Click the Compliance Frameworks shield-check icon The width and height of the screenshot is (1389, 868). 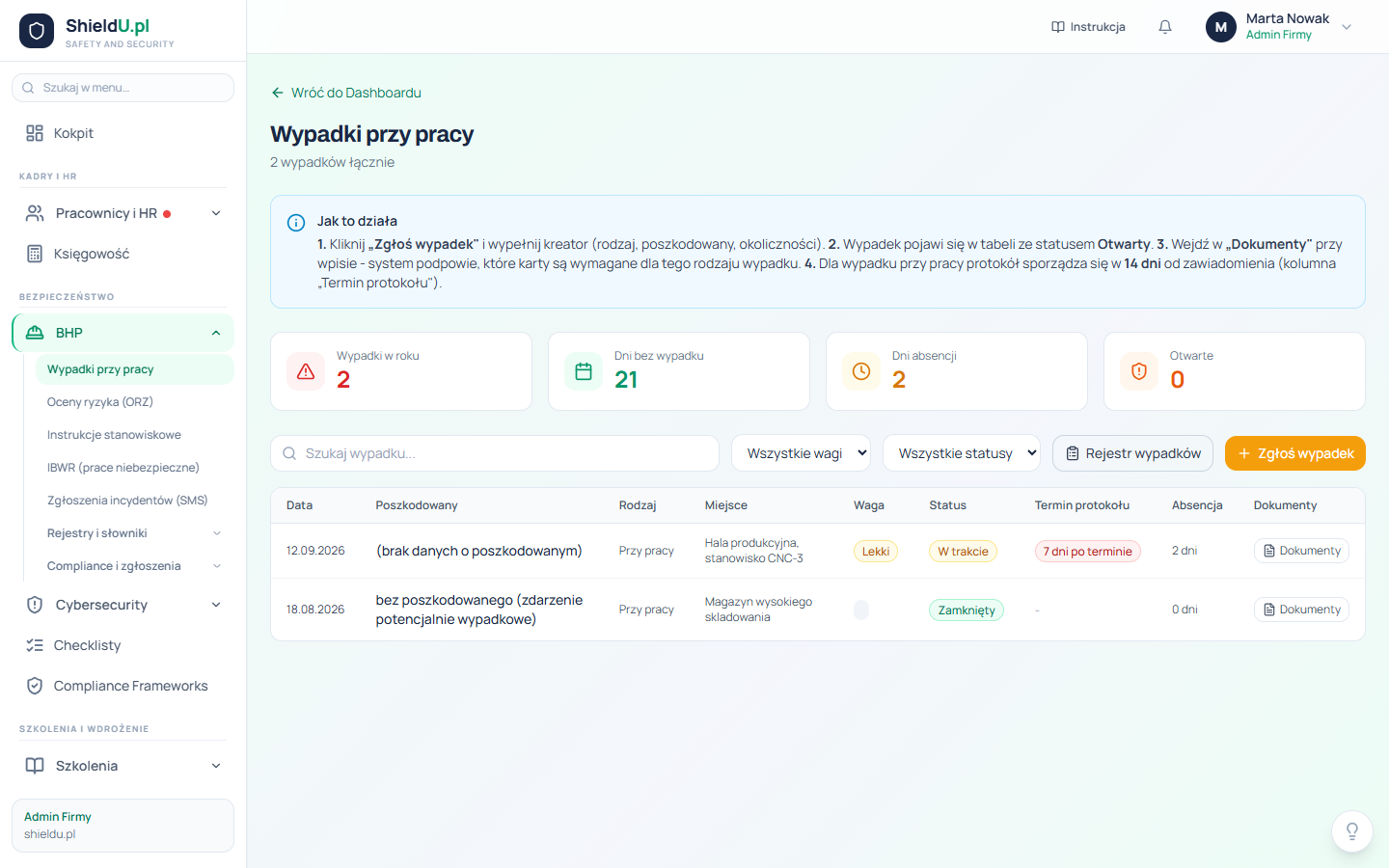[35, 686]
